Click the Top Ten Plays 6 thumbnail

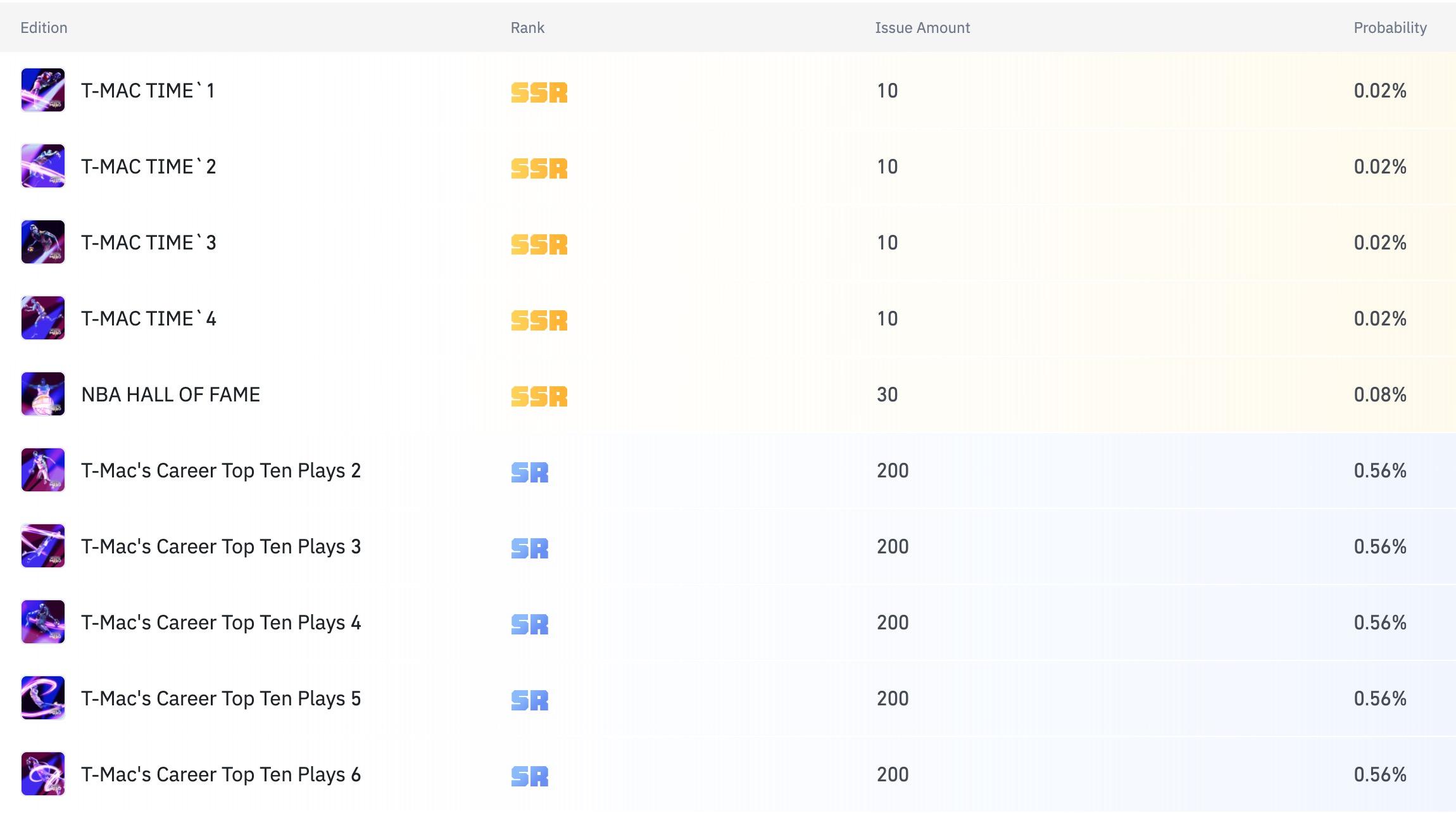click(x=43, y=774)
